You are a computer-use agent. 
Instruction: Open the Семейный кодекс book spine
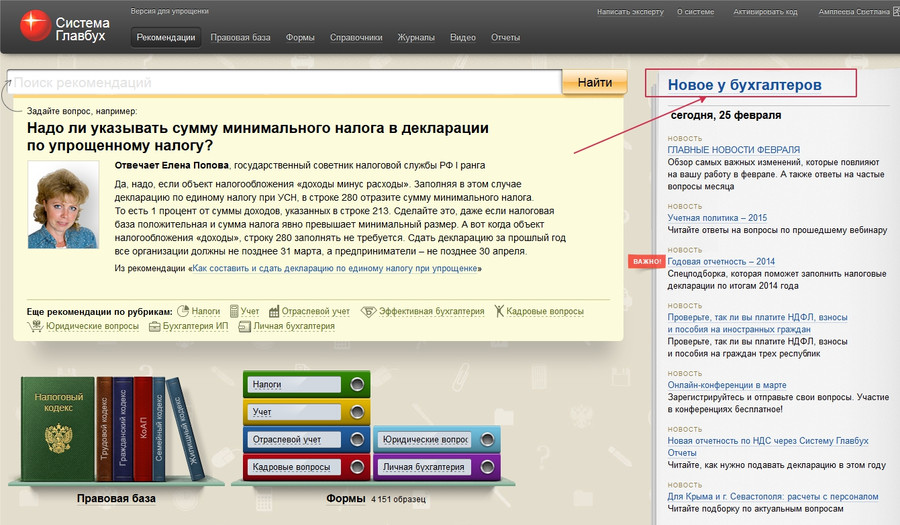[x=159, y=429]
